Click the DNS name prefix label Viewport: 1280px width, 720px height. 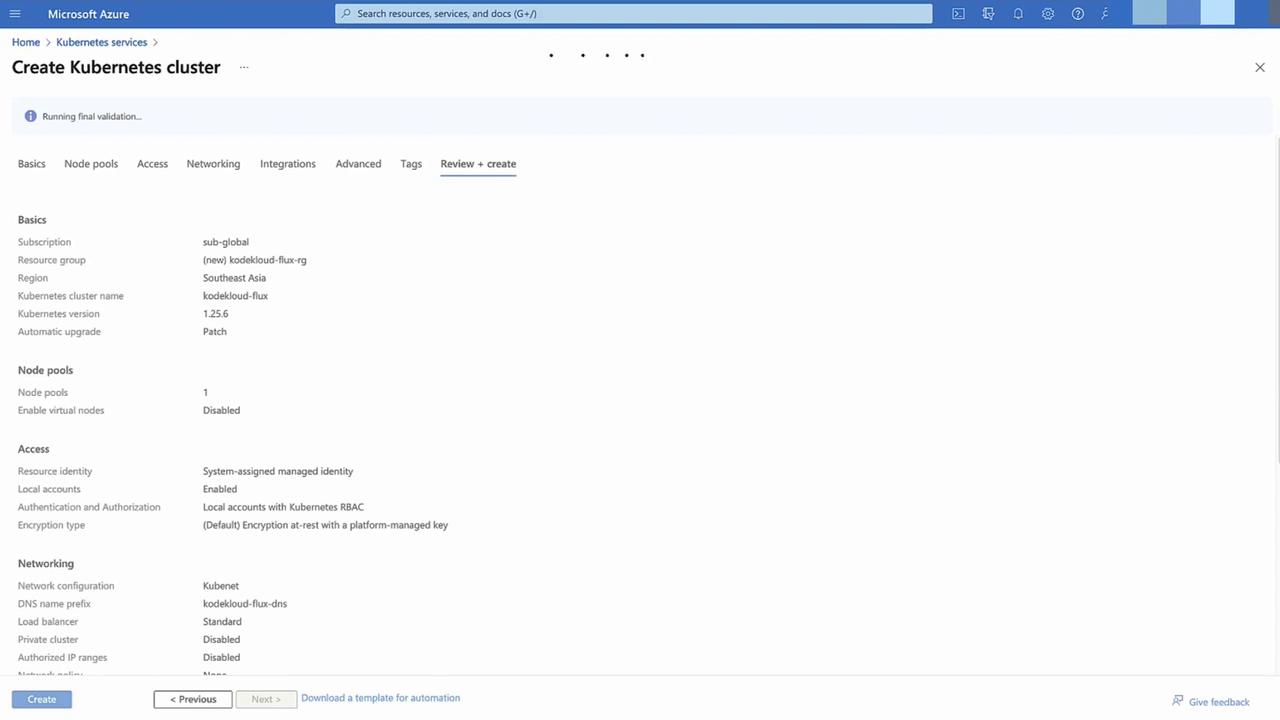click(x=54, y=604)
